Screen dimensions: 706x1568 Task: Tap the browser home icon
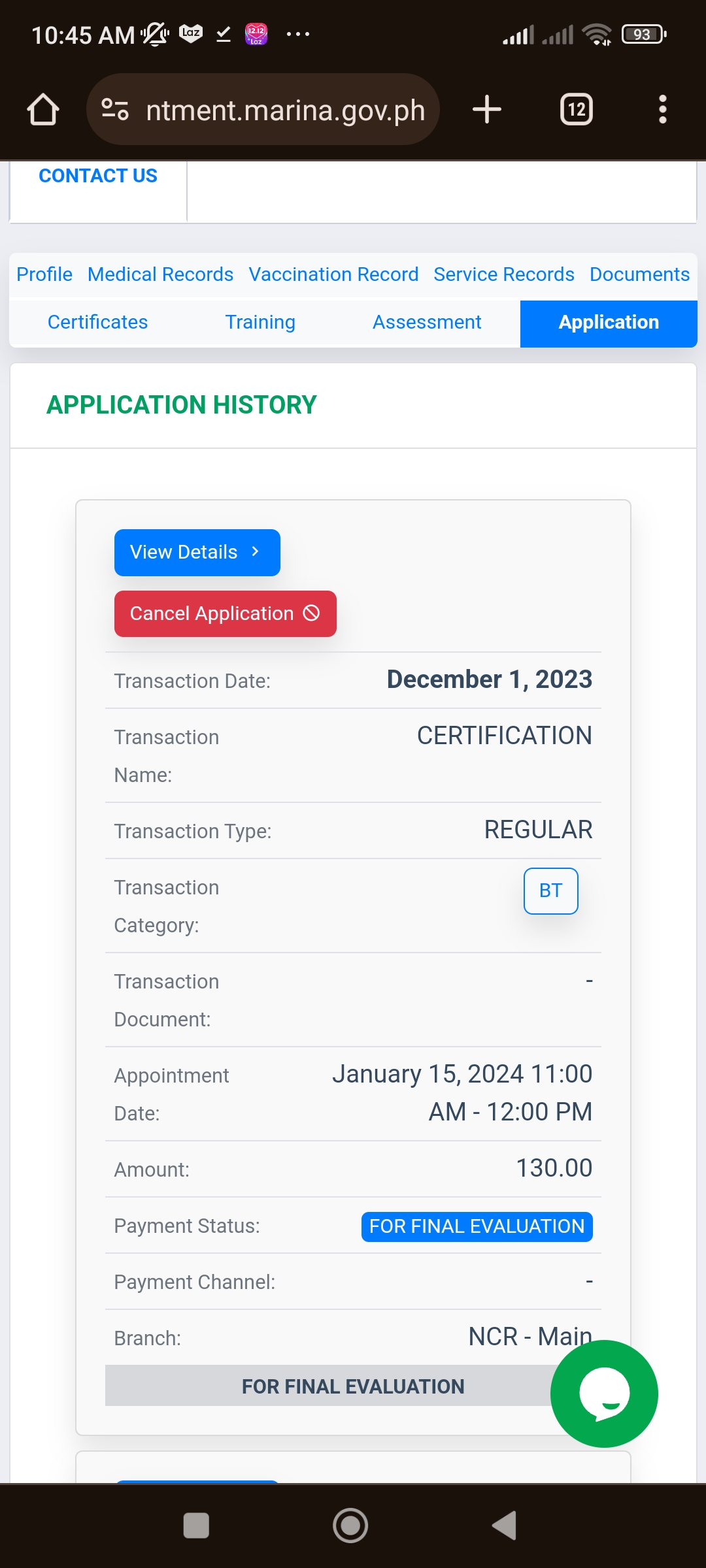[43, 109]
